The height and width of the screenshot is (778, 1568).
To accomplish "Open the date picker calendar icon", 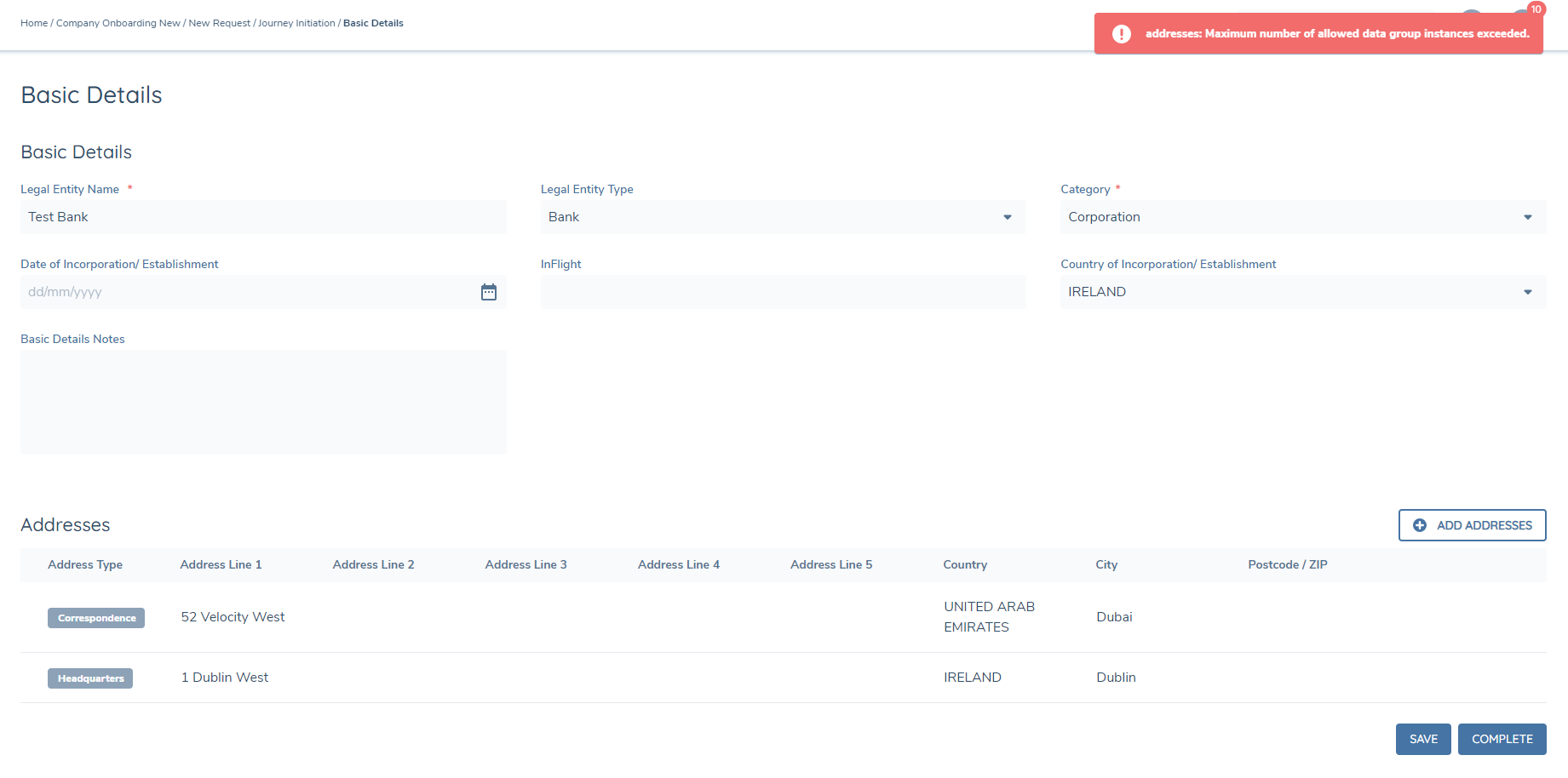I will pos(489,292).
